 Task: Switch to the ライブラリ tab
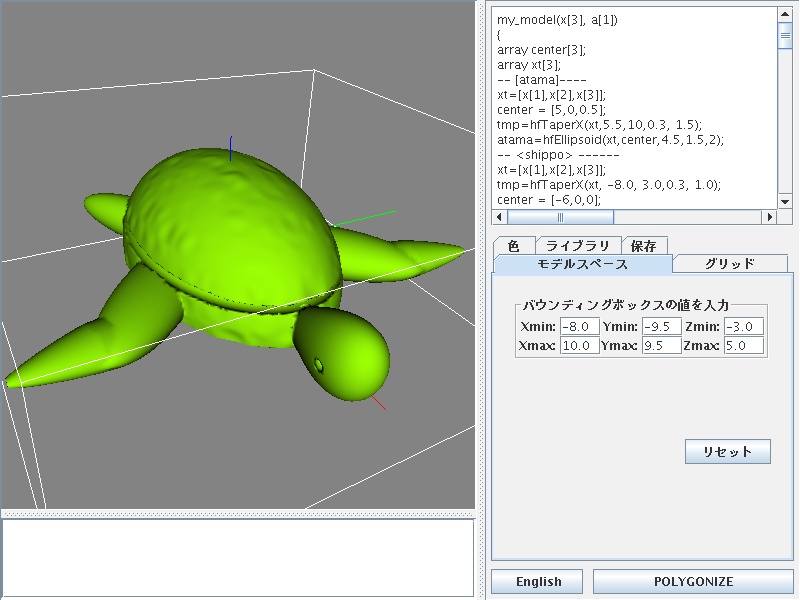click(x=578, y=246)
